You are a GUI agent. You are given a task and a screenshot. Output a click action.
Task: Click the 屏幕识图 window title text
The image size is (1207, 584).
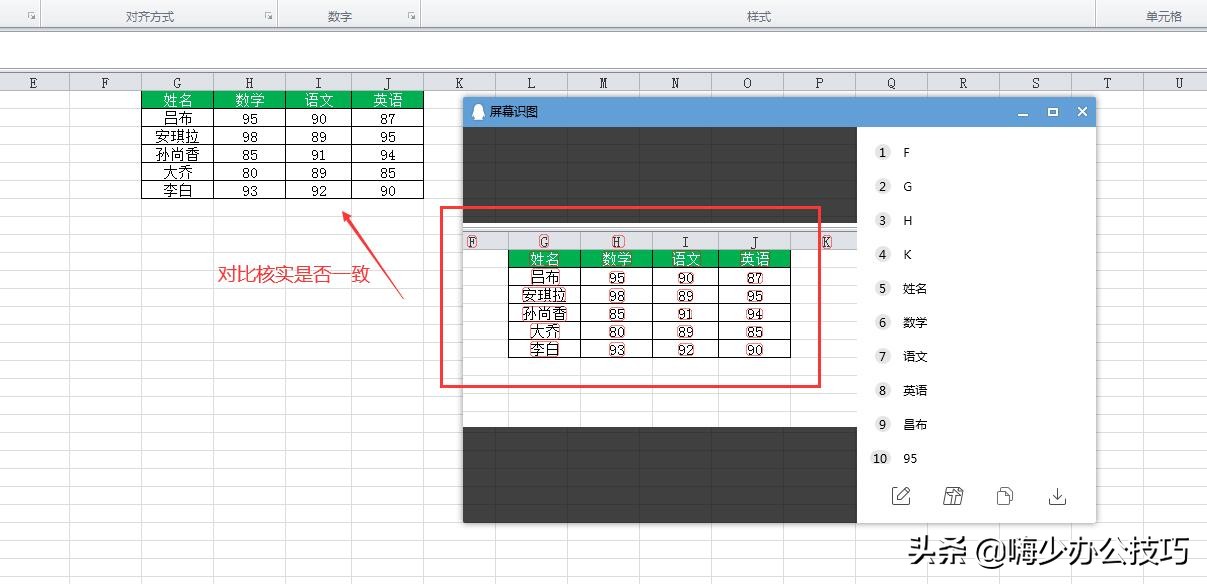click(x=514, y=112)
